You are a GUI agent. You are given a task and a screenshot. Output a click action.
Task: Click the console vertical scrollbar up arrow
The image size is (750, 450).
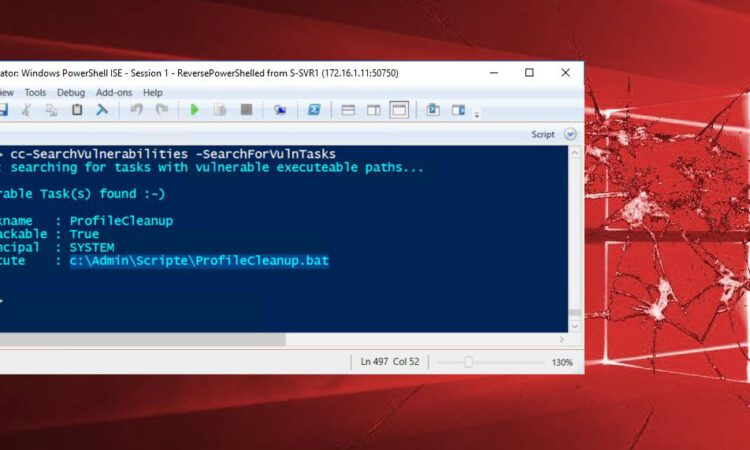point(574,153)
